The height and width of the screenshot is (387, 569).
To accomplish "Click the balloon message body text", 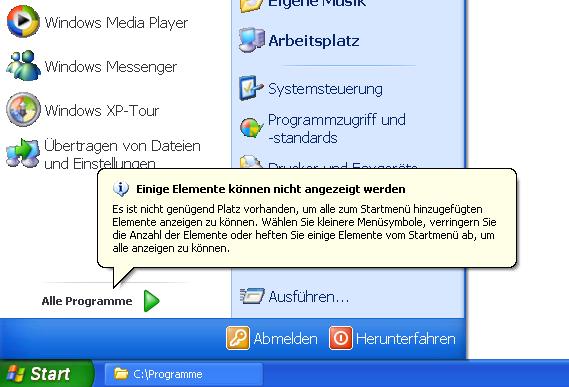I will tap(304, 229).
